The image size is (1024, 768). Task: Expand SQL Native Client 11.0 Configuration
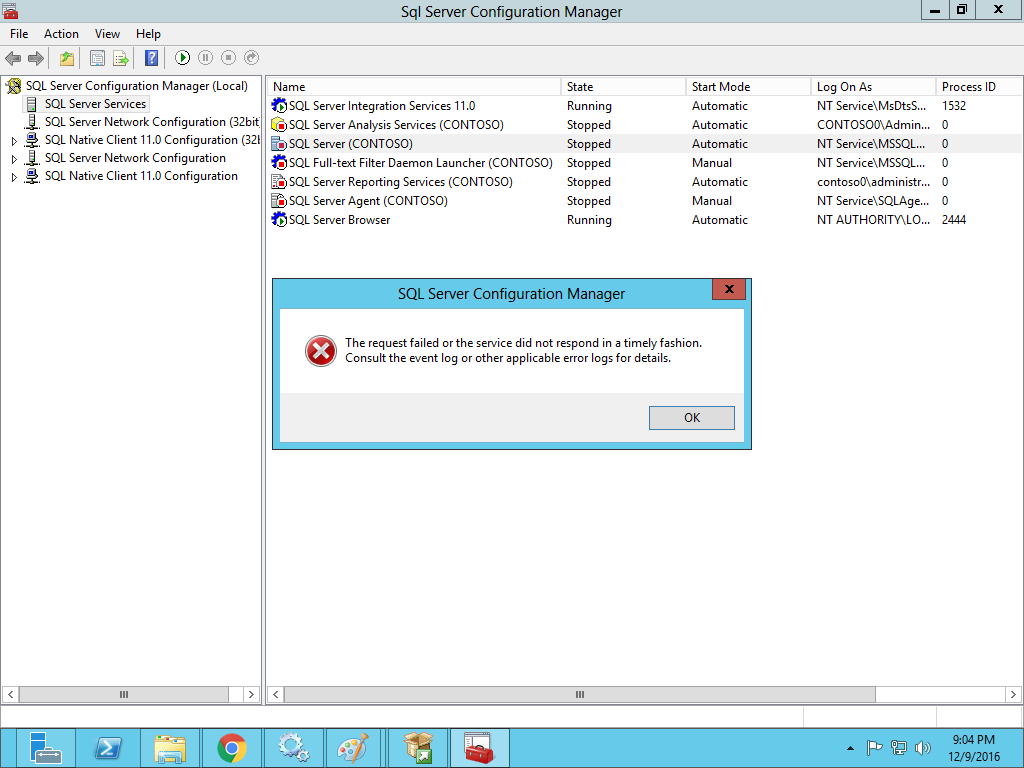[14, 175]
